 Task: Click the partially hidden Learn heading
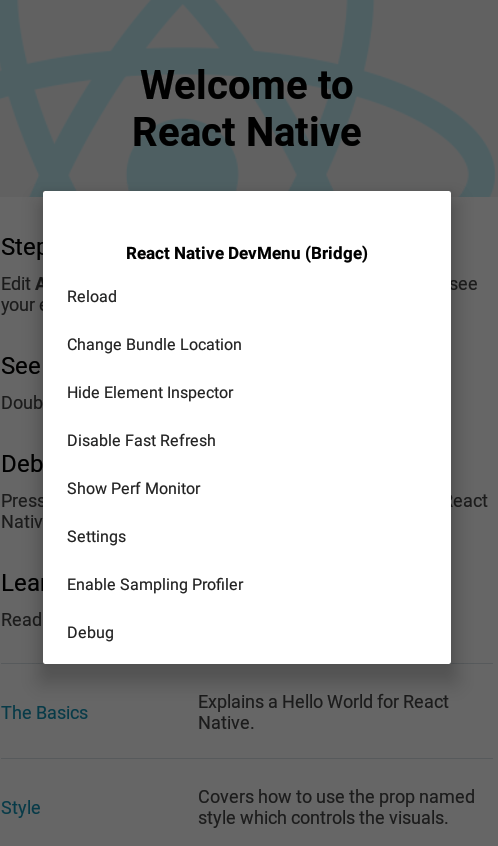point(22,583)
